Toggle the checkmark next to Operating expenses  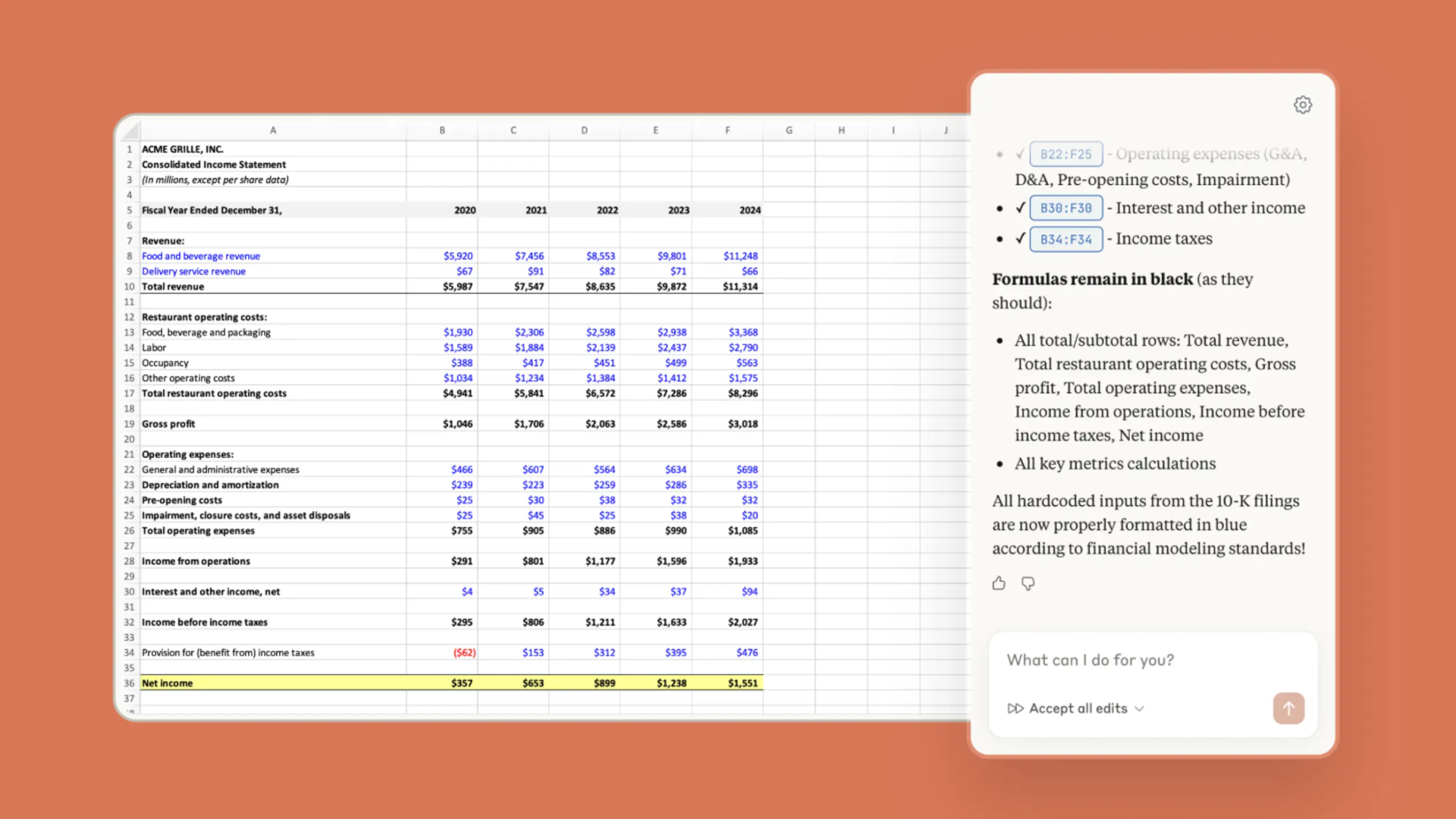[1020, 153]
